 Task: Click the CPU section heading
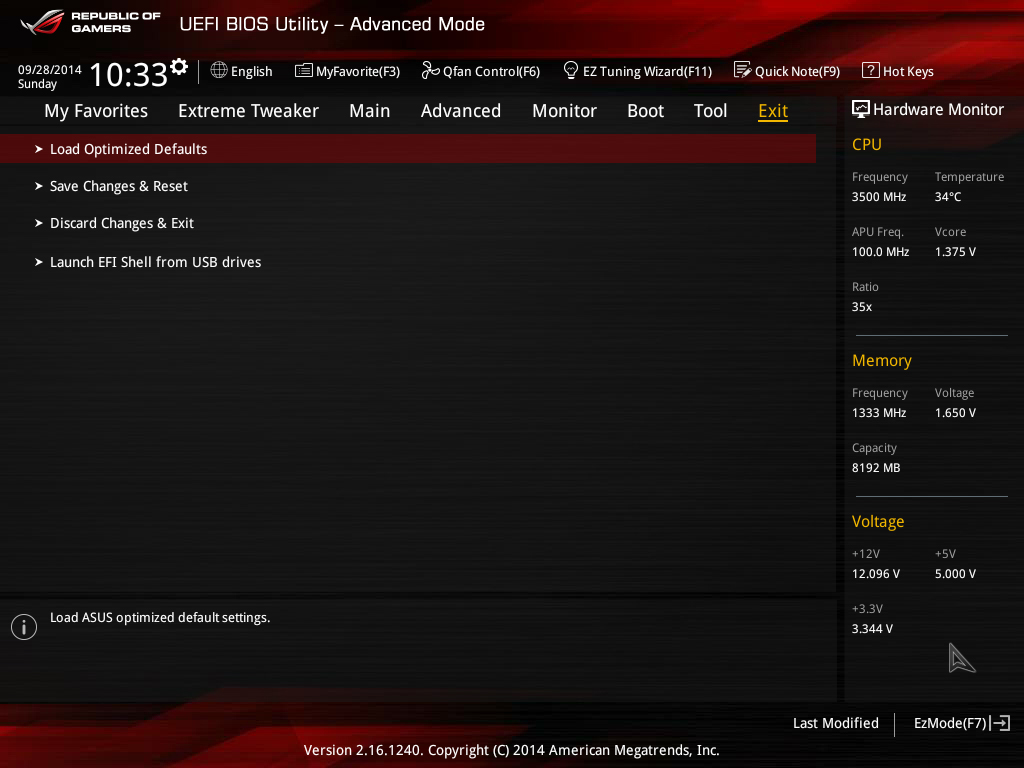(x=867, y=144)
